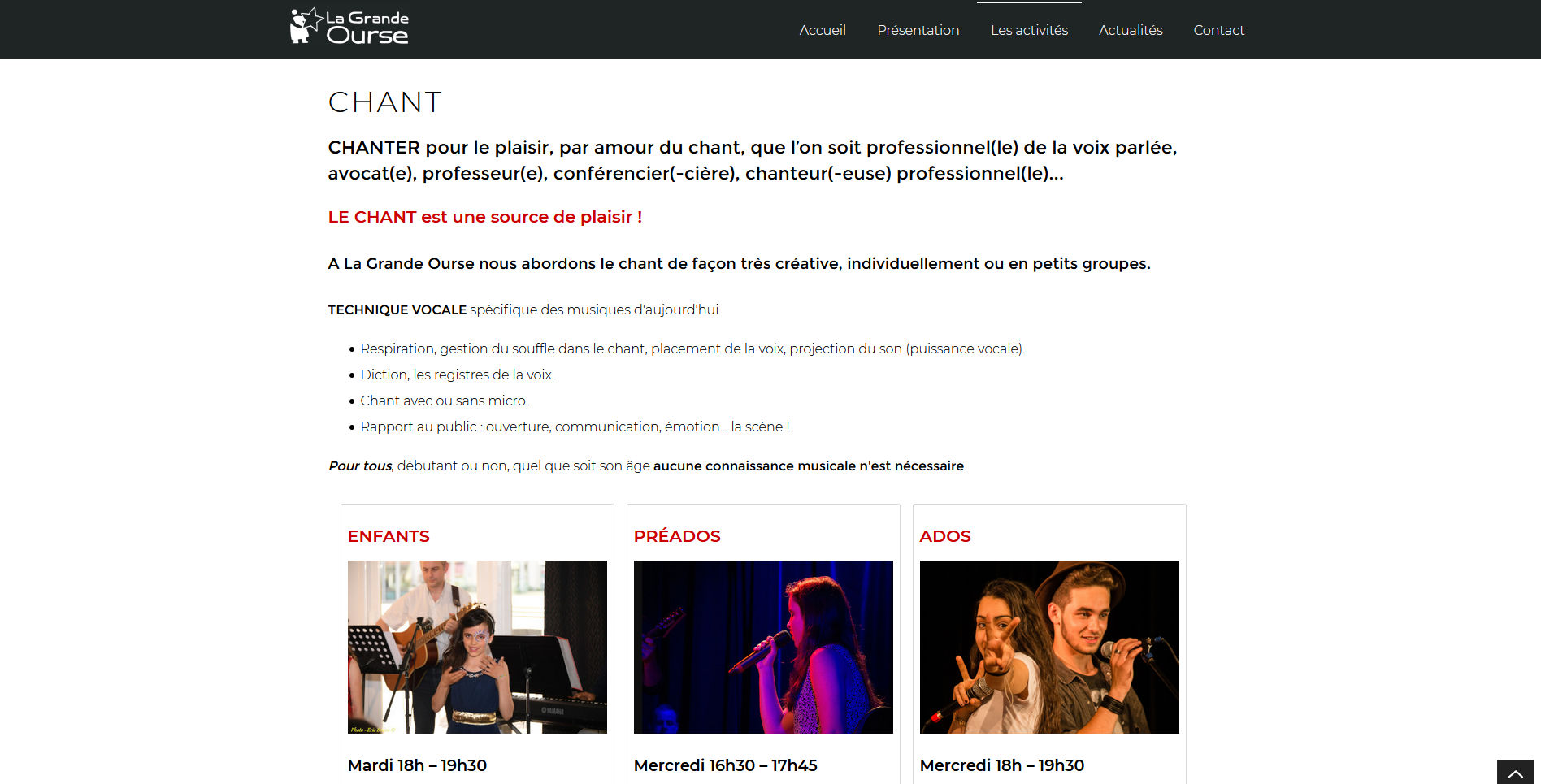Viewport: 1541px width, 784px height.
Task: Open the Accueil menu item
Action: 823,30
